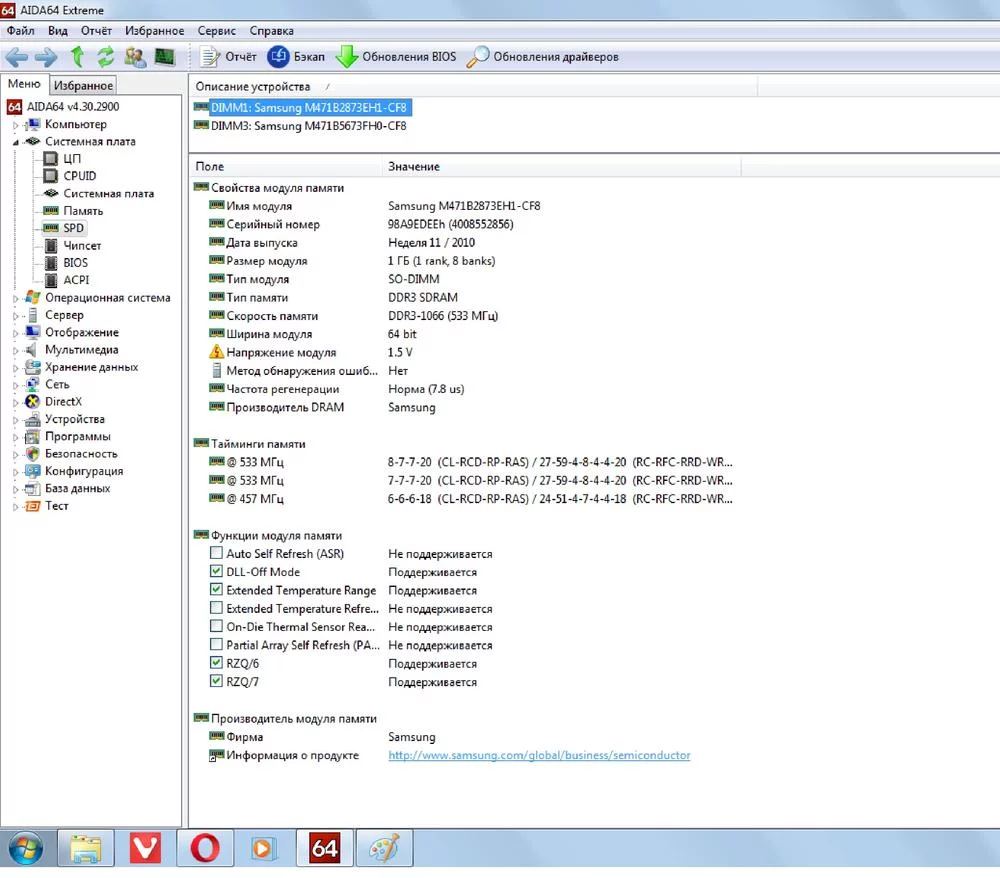Open the Samsung semiconductor product link
This screenshot has width=1000, height=878.
[x=539, y=756]
